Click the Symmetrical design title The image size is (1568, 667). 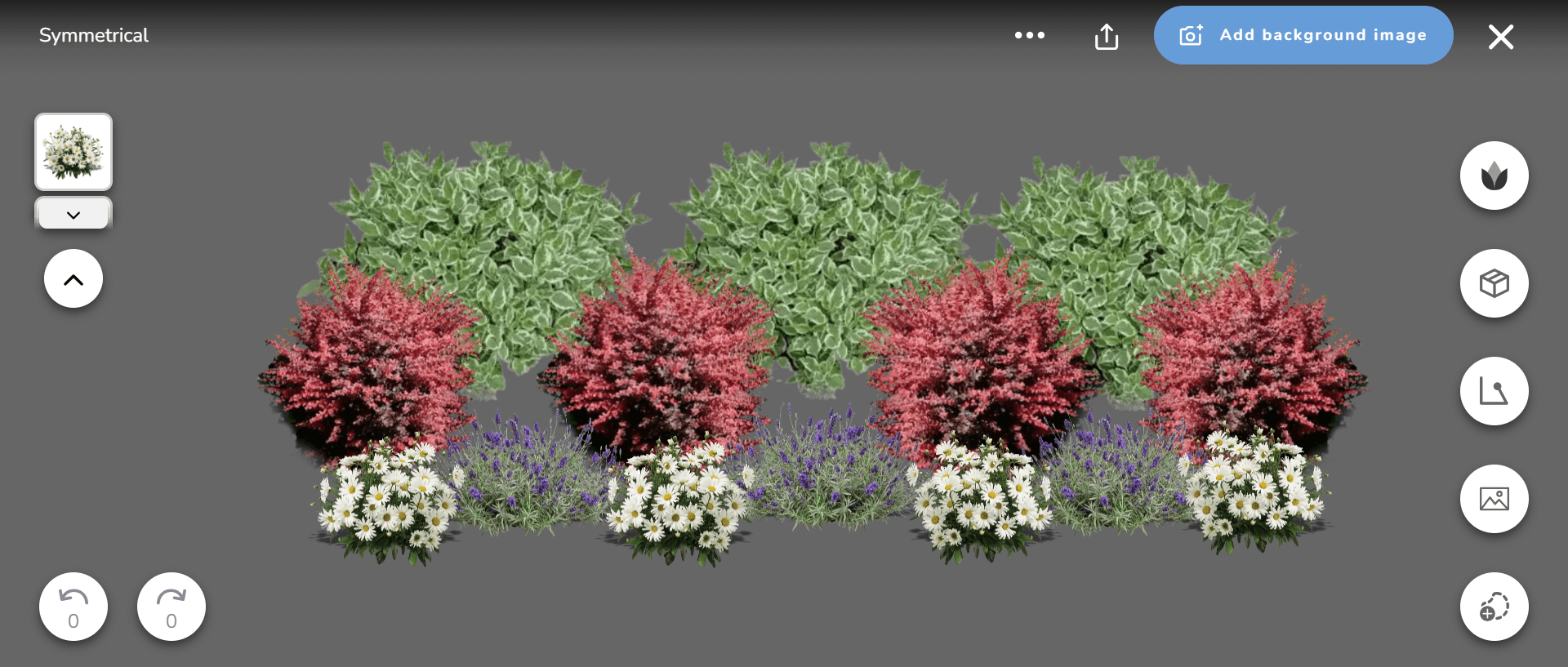coord(94,35)
